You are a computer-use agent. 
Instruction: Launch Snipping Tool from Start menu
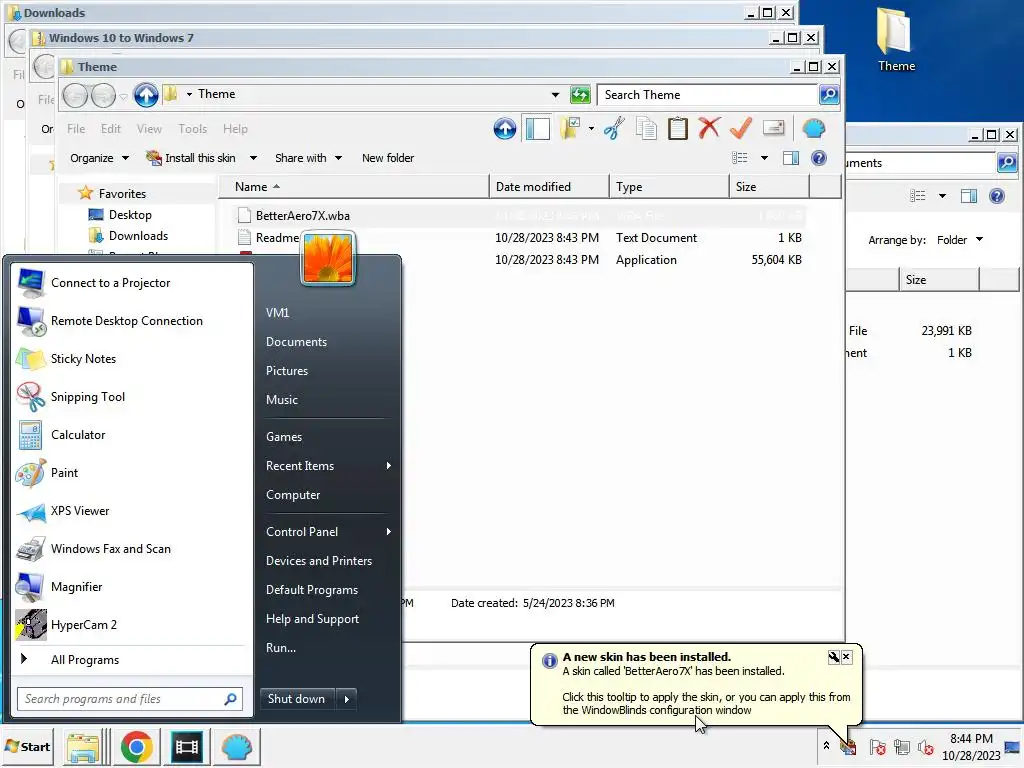[x=131, y=397]
